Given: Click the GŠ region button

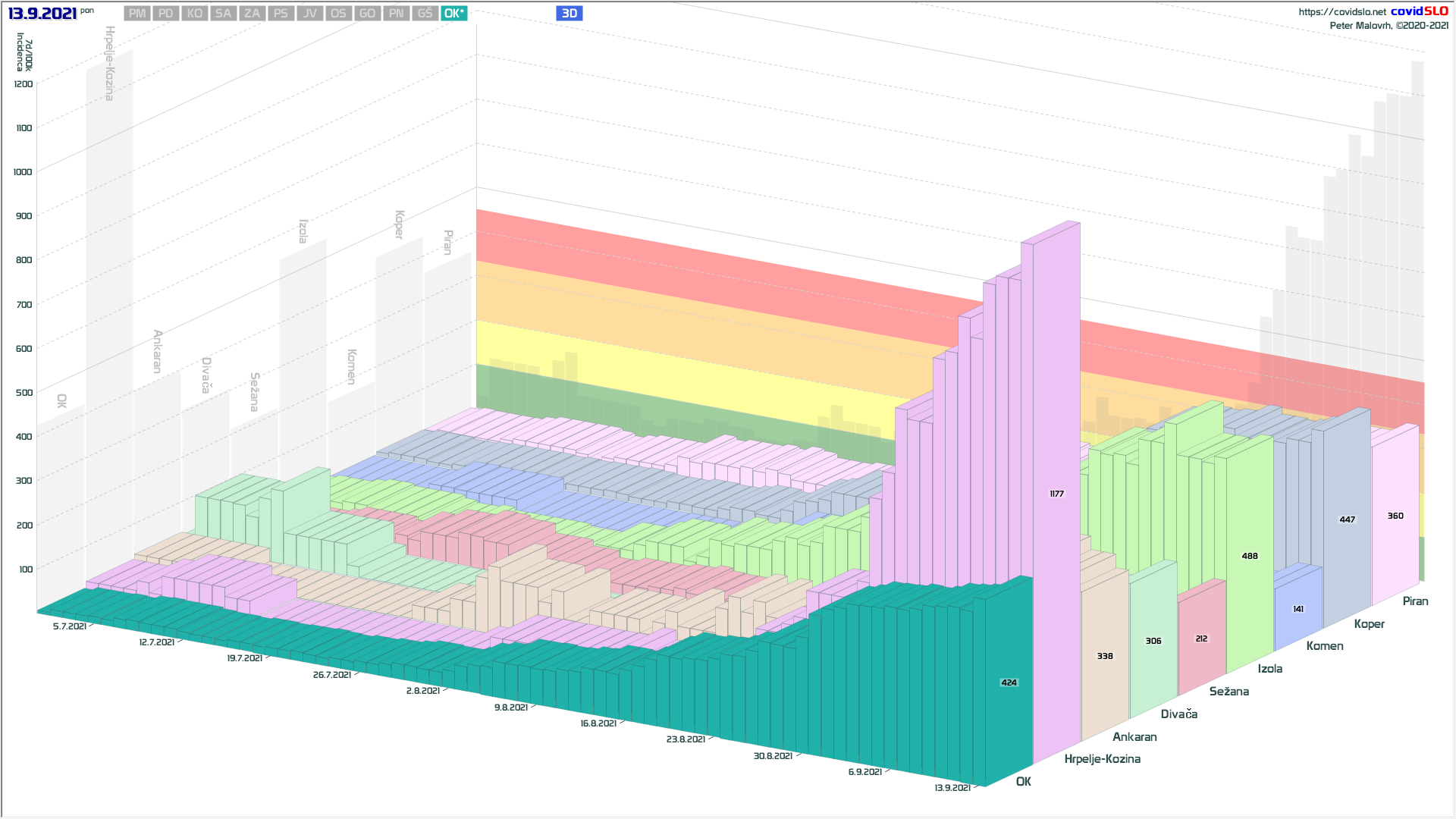Looking at the screenshot, I should coord(425,14).
